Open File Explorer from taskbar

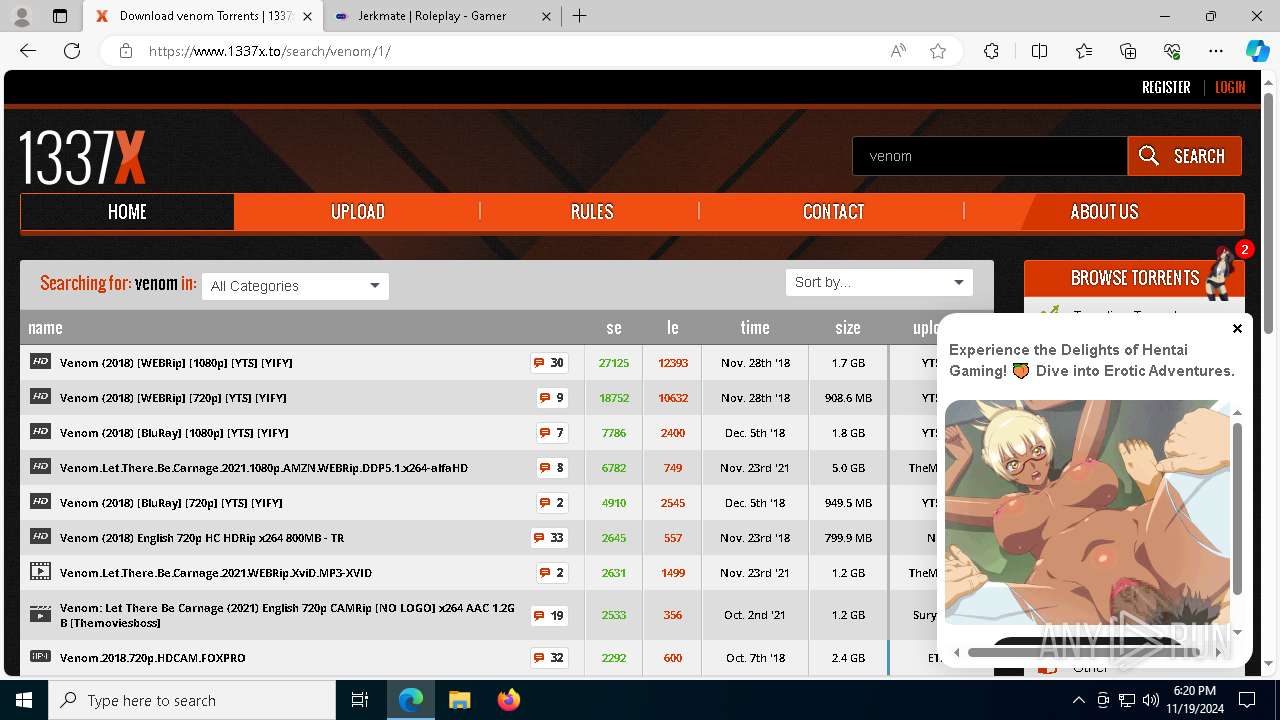460,700
